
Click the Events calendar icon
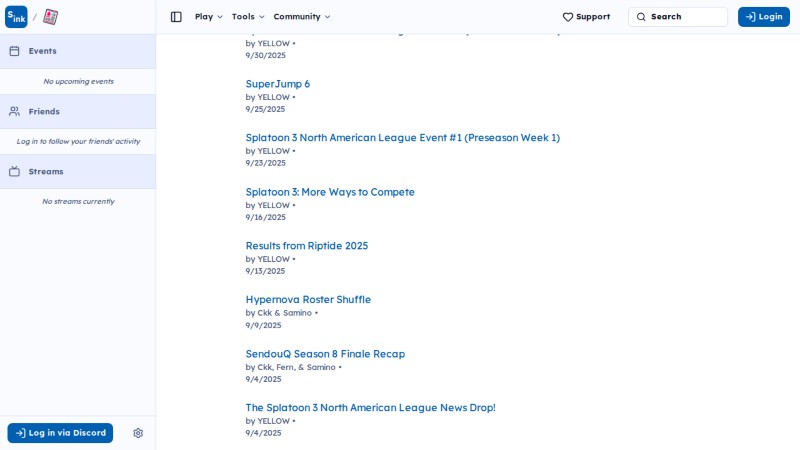point(14,51)
